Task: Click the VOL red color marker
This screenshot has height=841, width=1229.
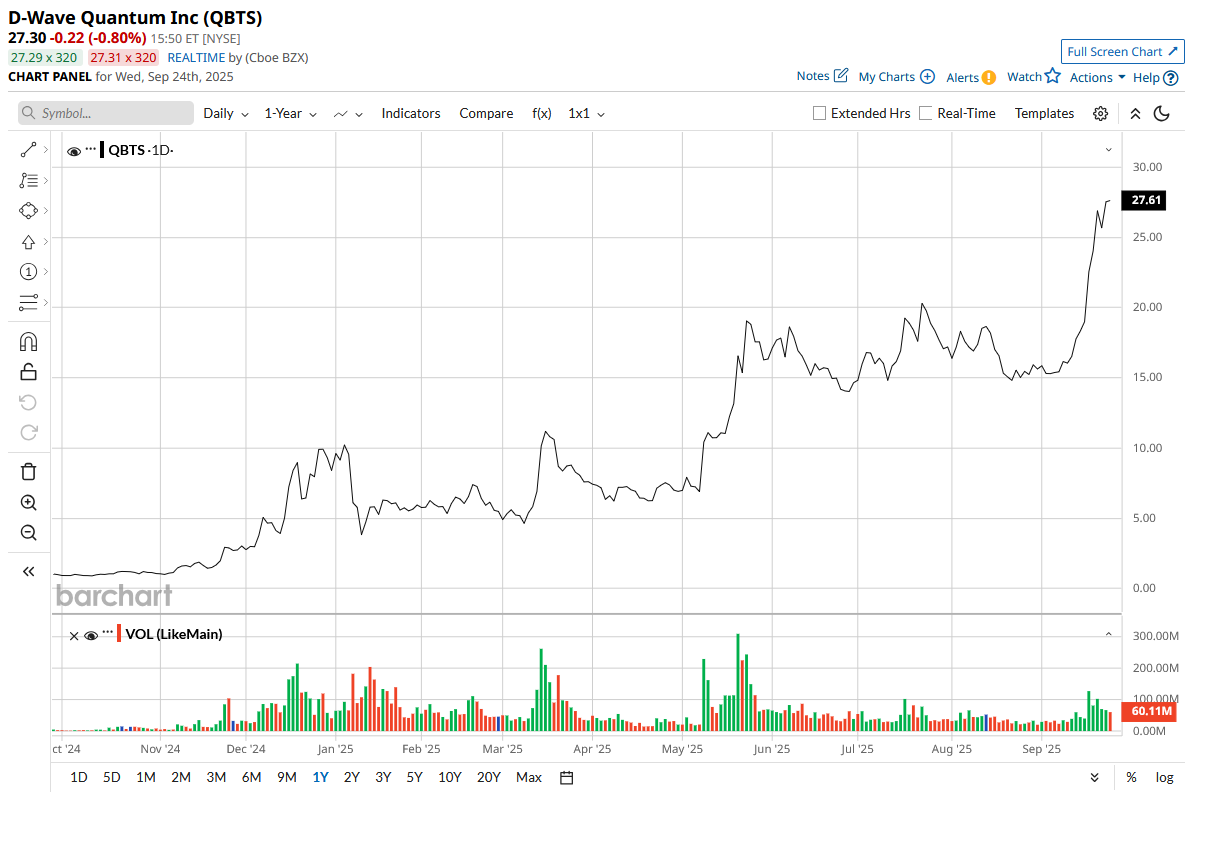Action: [x=119, y=634]
